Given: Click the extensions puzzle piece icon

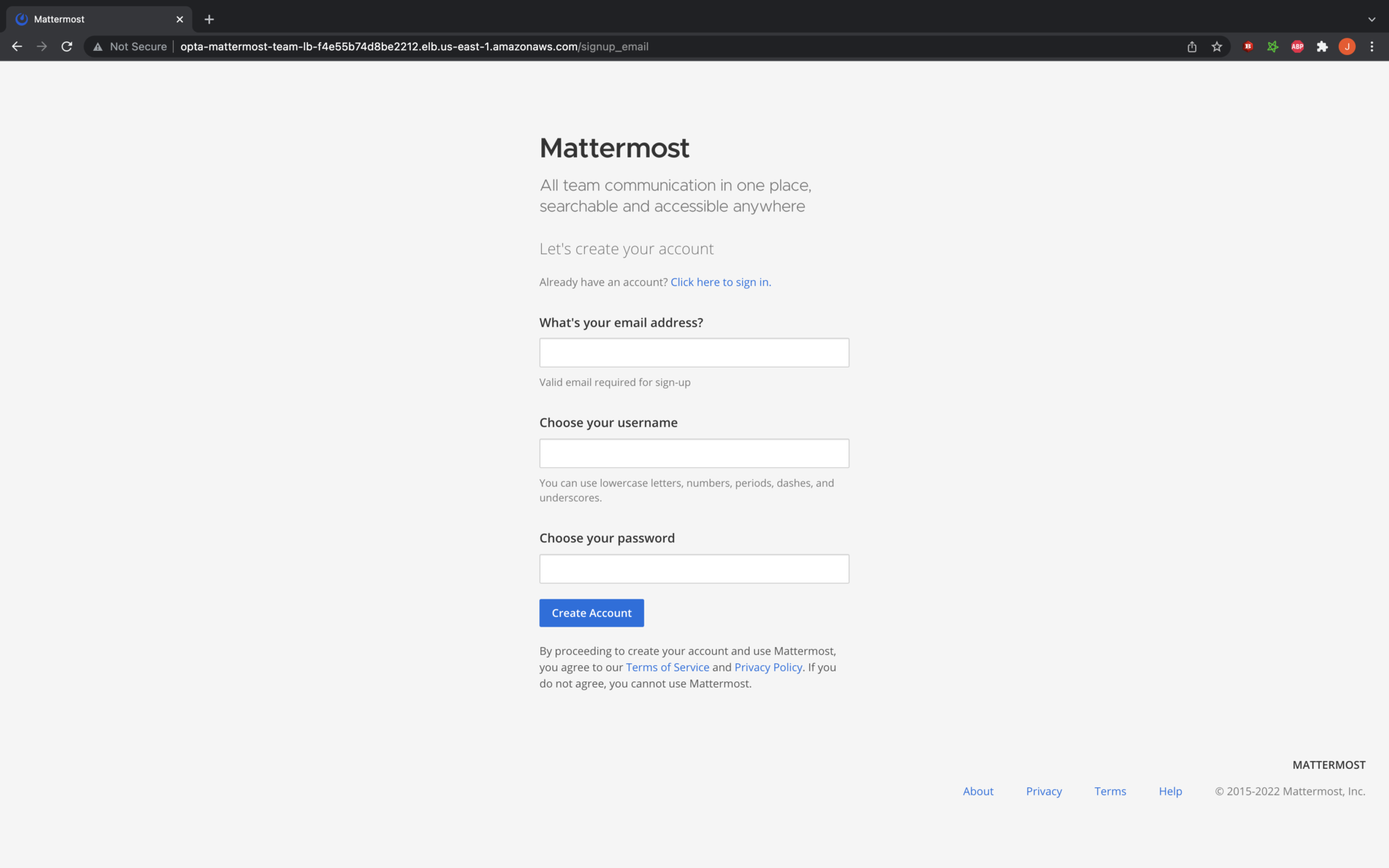Looking at the screenshot, I should [x=1322, y=46].
